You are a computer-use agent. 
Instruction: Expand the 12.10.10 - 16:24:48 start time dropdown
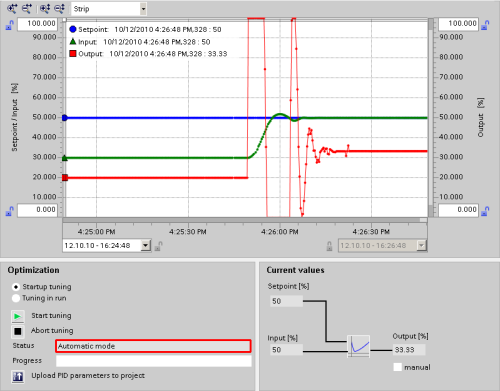click(146, 246)
